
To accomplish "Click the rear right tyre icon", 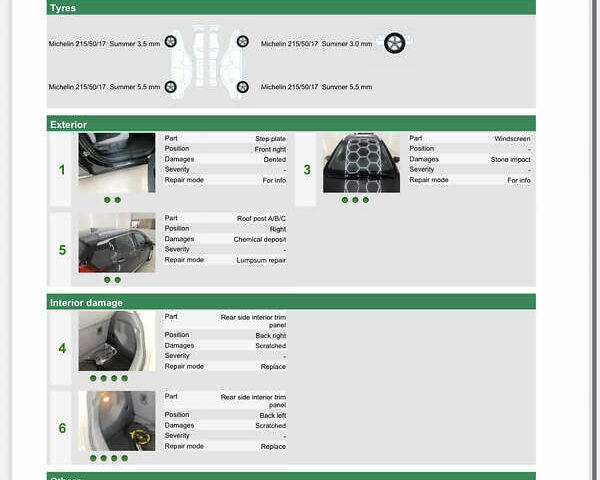I will tap(242, 87).
